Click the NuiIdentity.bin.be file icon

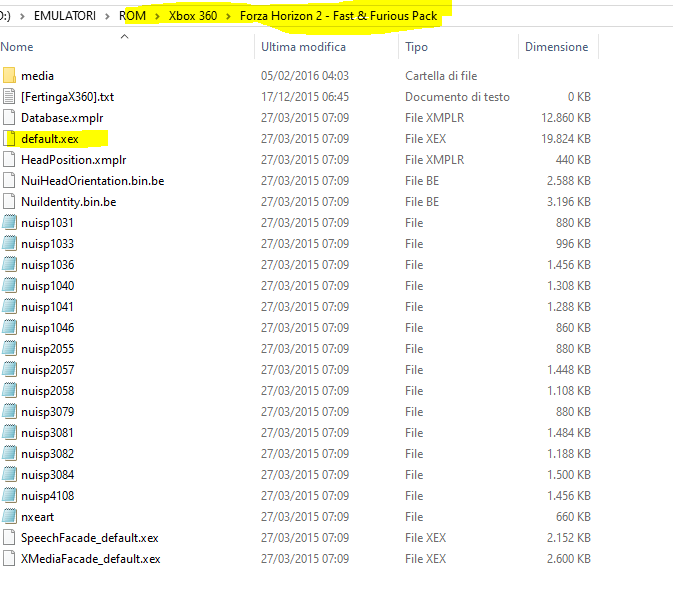pyautogui.click(x=9, y=202)
